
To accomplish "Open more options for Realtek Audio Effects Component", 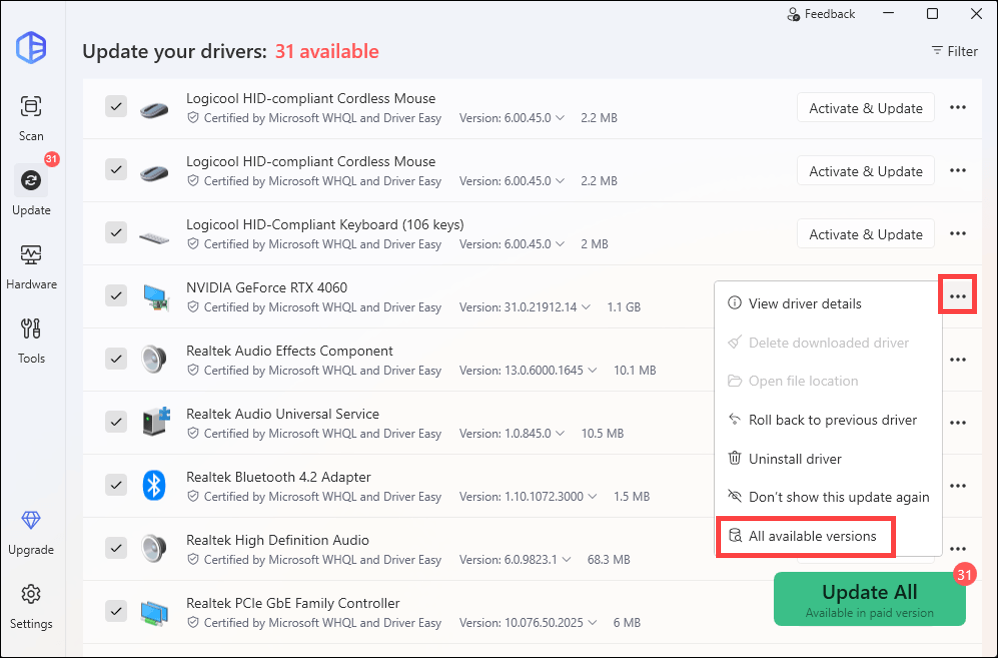I will click(958, 360).
